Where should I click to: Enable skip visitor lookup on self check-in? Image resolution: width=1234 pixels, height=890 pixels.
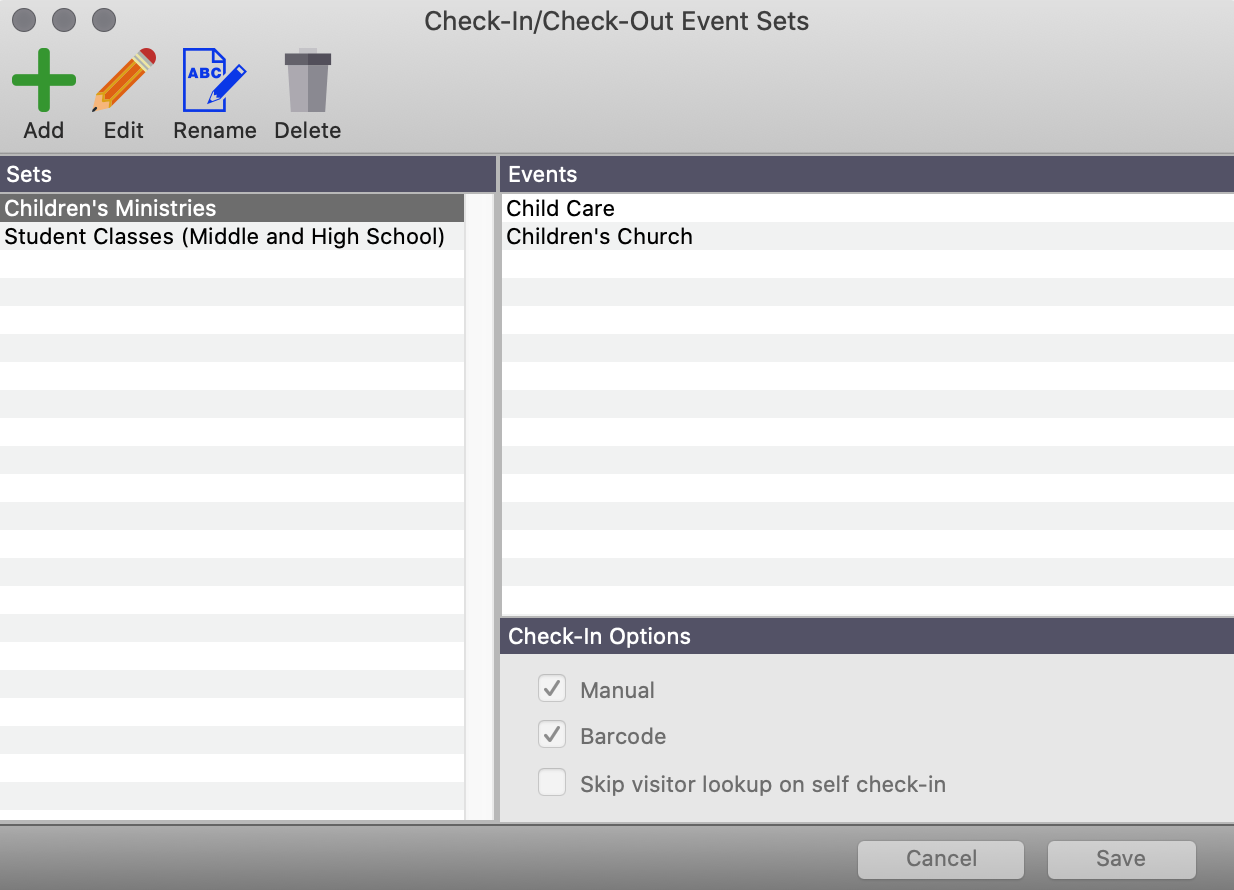[552, 783]
